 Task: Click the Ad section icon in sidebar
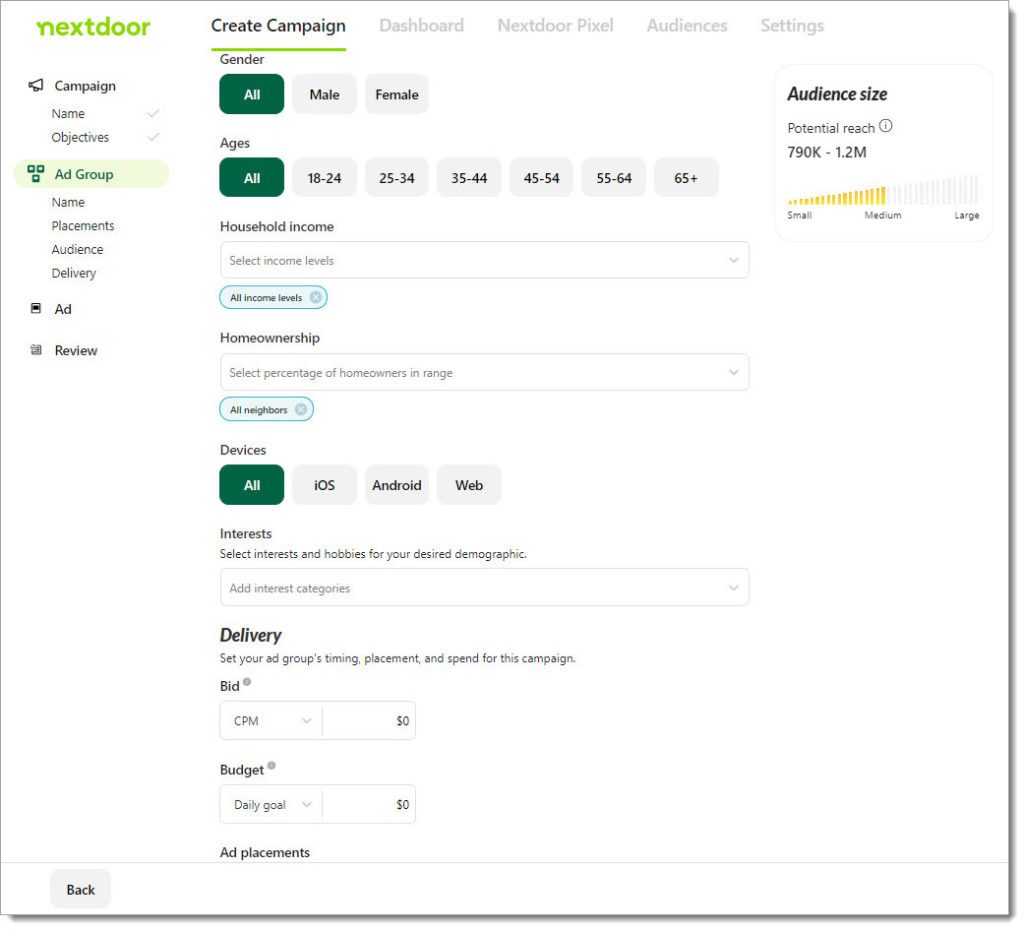pyautogui.click(x=36, y=309)
